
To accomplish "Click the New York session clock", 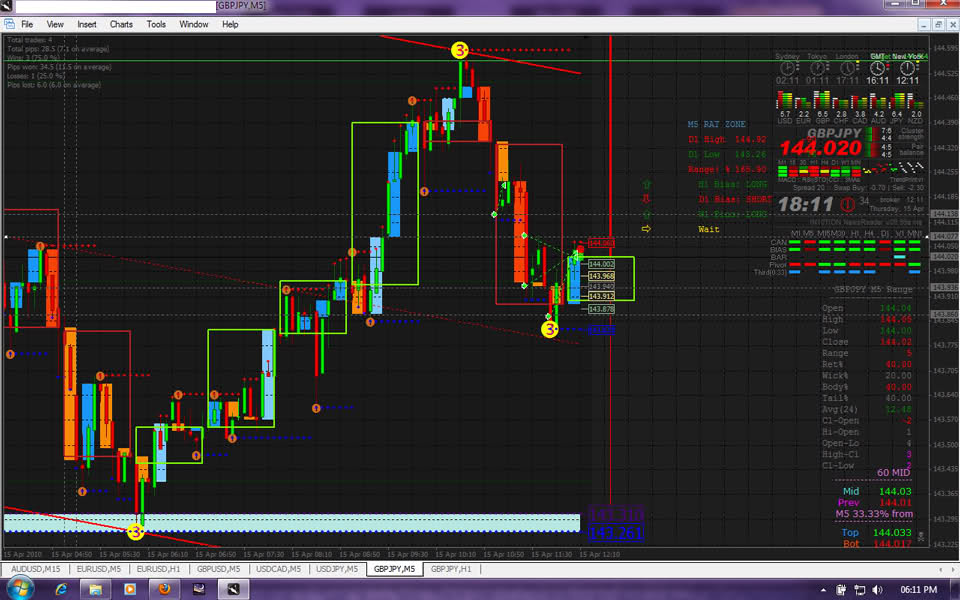I will coord(907,69).
